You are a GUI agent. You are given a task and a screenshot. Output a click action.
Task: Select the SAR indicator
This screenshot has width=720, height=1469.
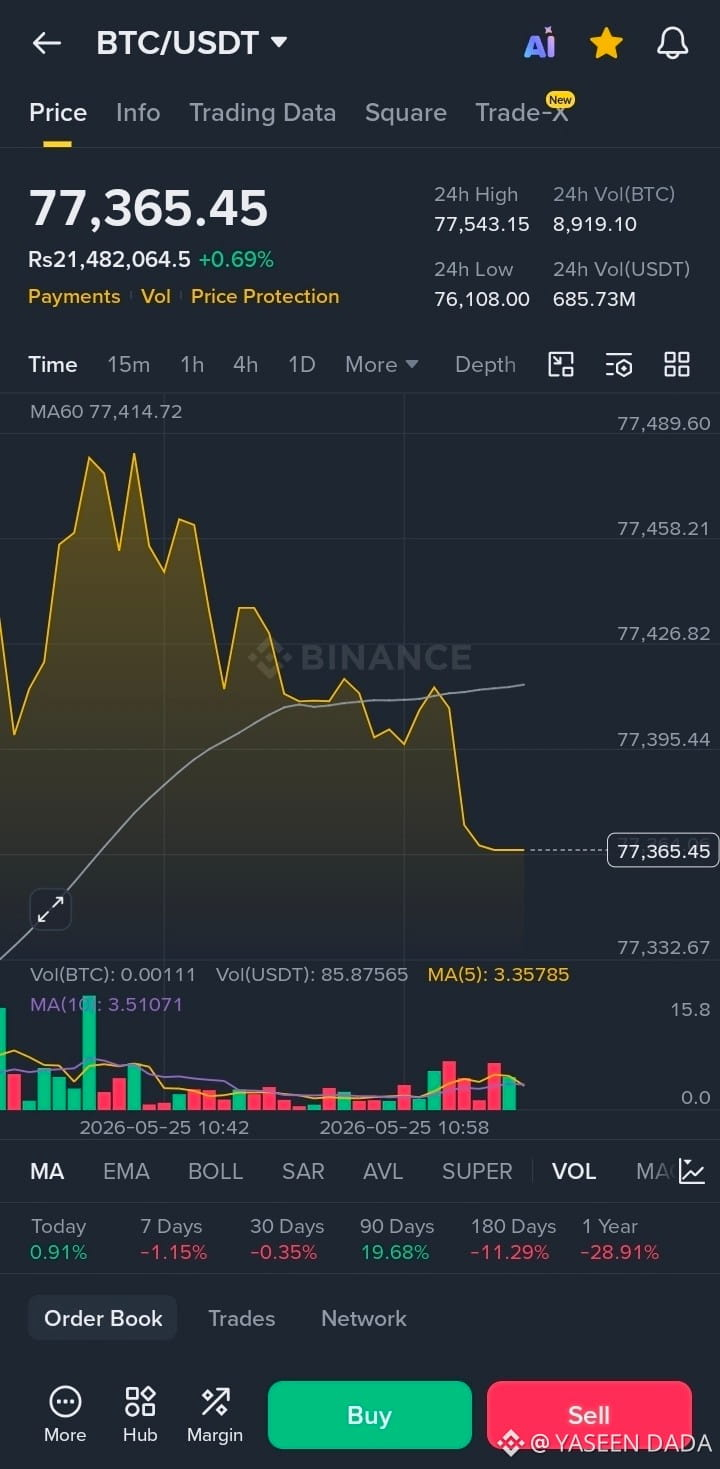click(303, 1171)
